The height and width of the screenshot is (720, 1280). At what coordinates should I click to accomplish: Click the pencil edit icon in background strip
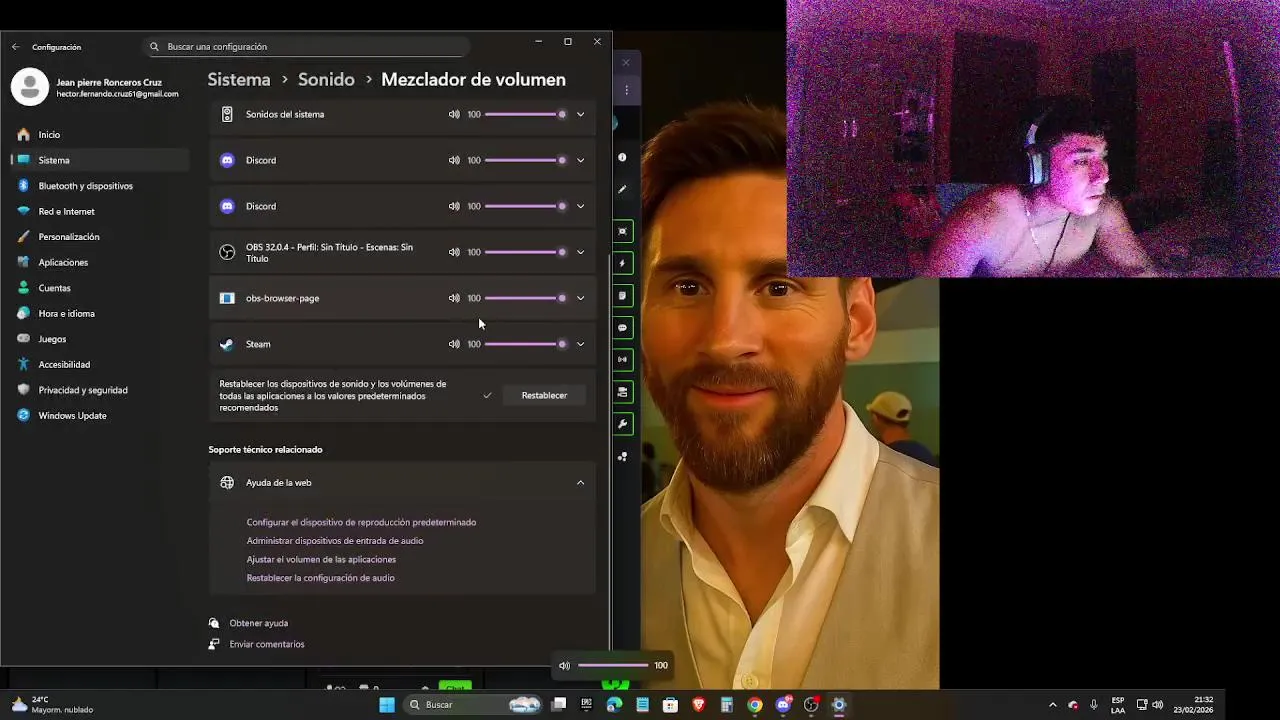pos(622,189)
